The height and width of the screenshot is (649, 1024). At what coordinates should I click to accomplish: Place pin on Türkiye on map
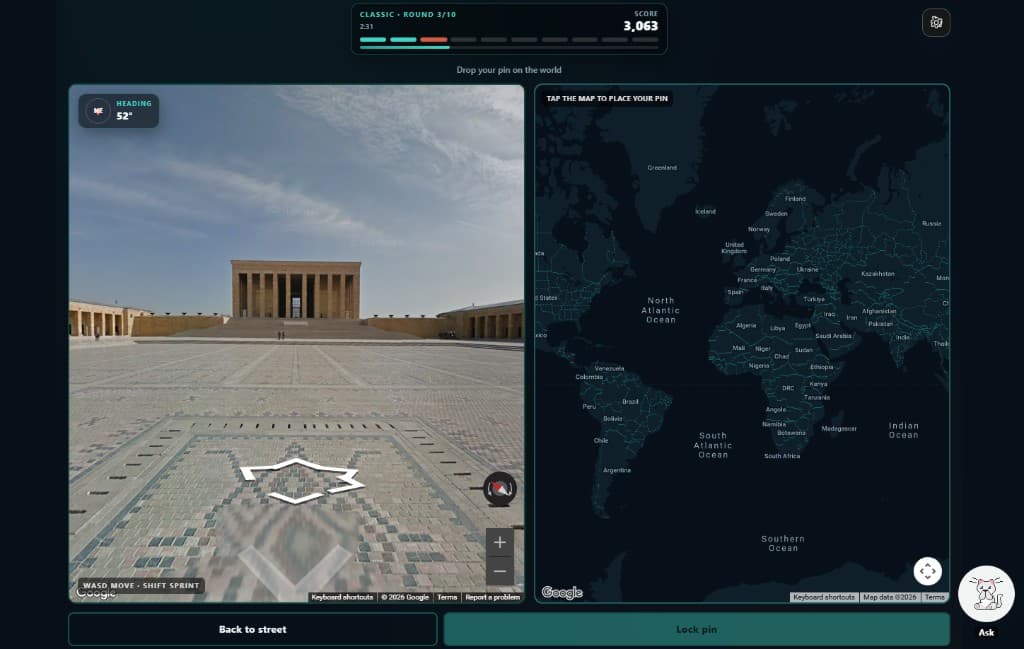[814, 299]
